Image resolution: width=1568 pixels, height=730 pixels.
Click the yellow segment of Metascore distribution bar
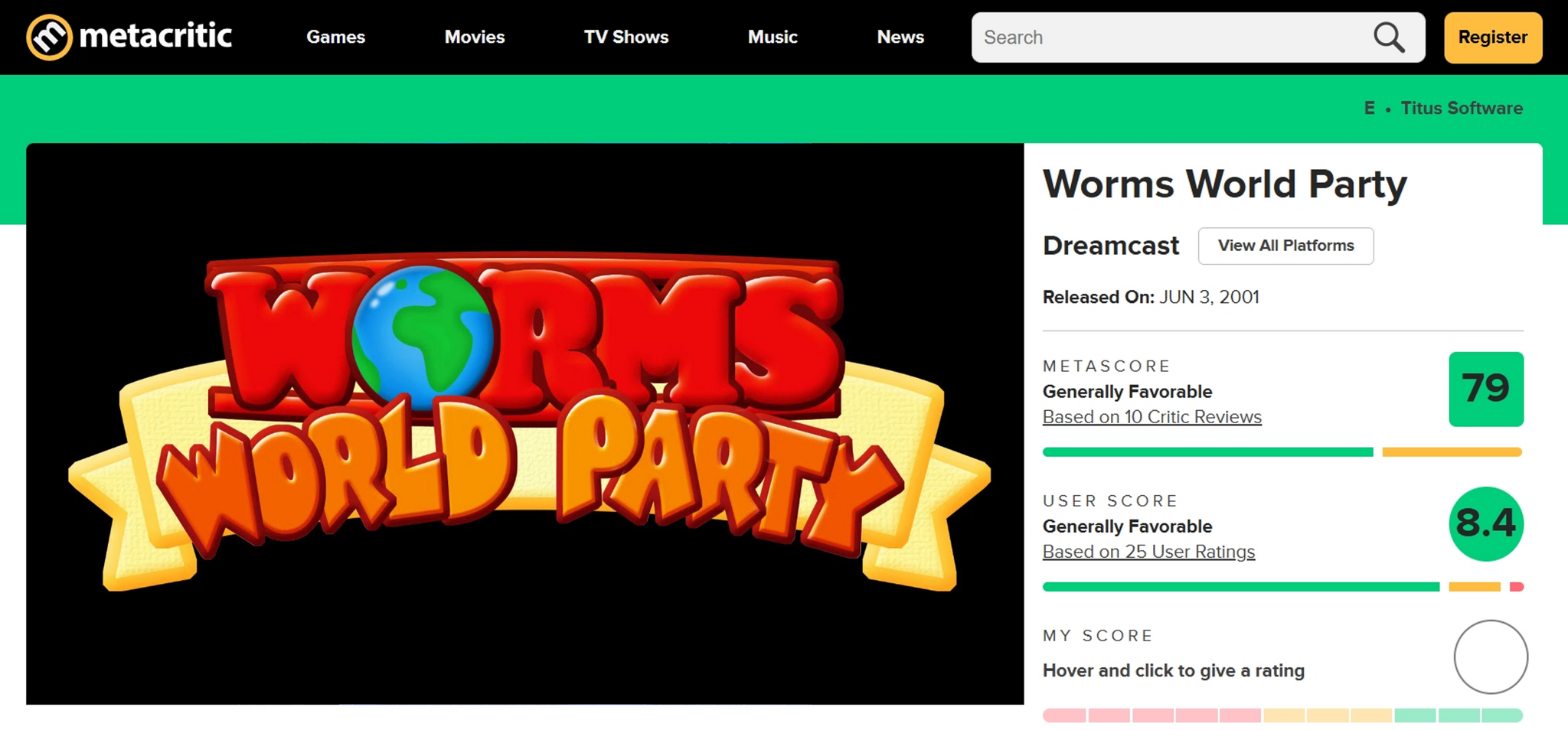coord(1452,452)
